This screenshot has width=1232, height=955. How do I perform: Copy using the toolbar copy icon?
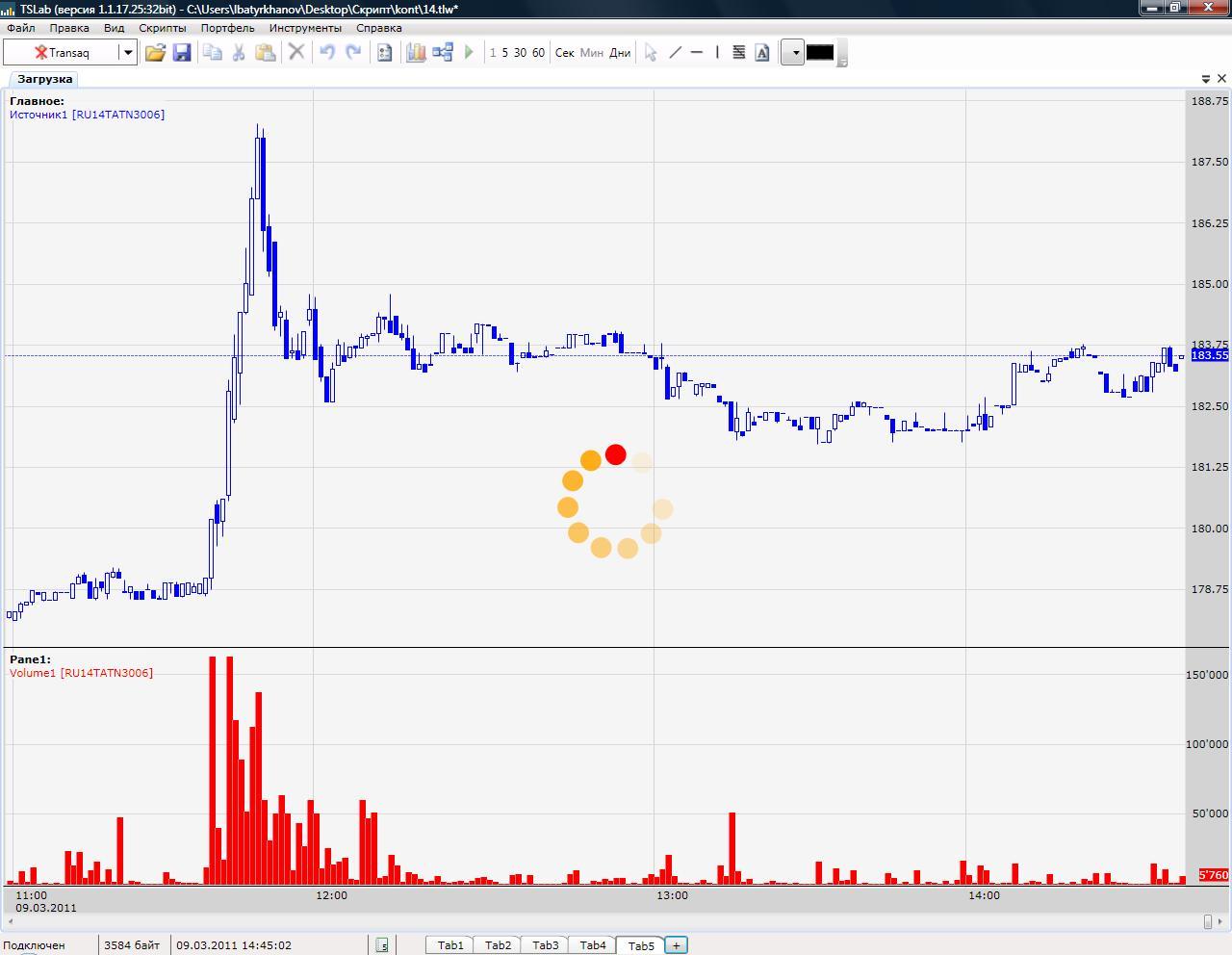(x=213, y=53)
